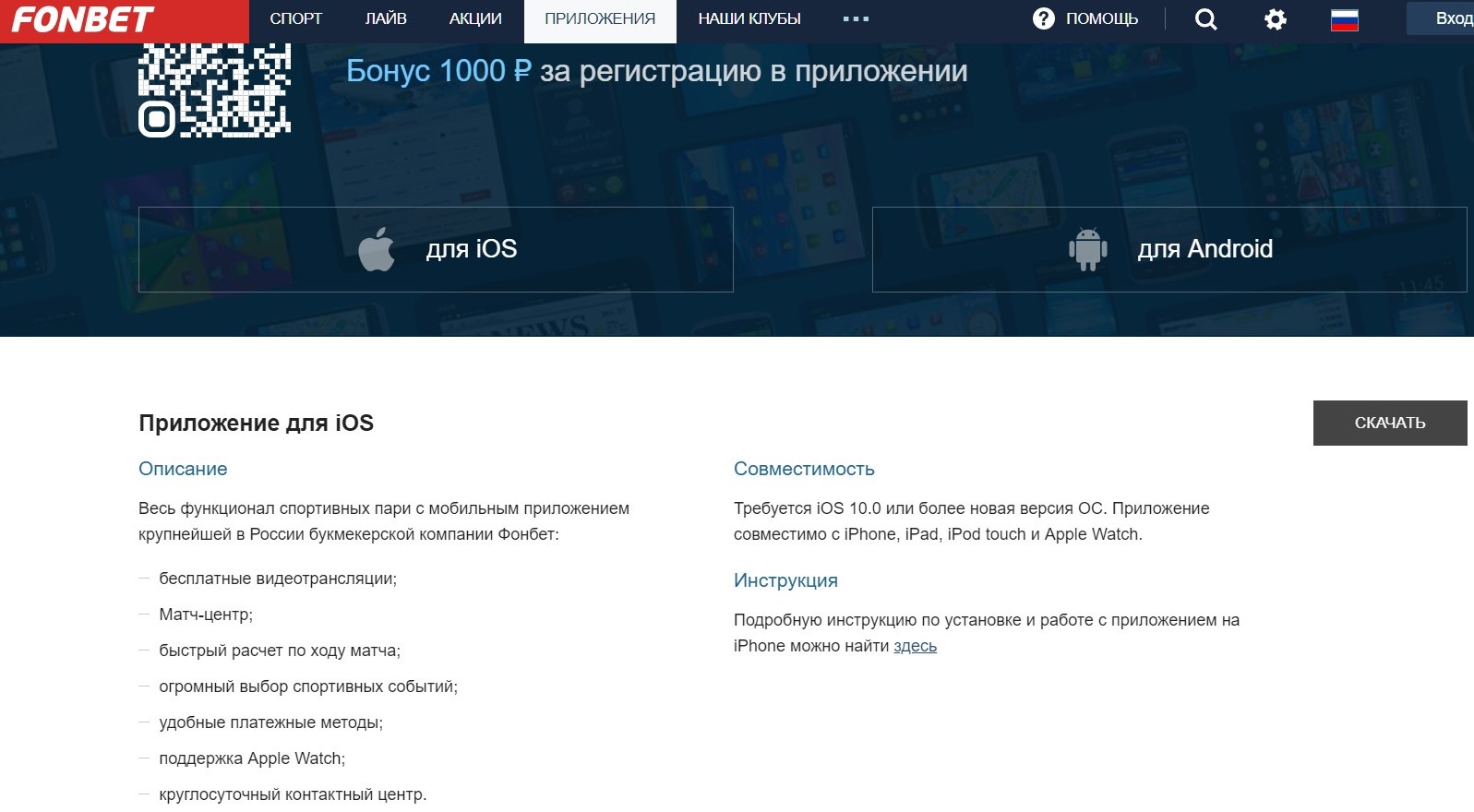Click the СКАЧАТЬ download button

[1390, 423]
